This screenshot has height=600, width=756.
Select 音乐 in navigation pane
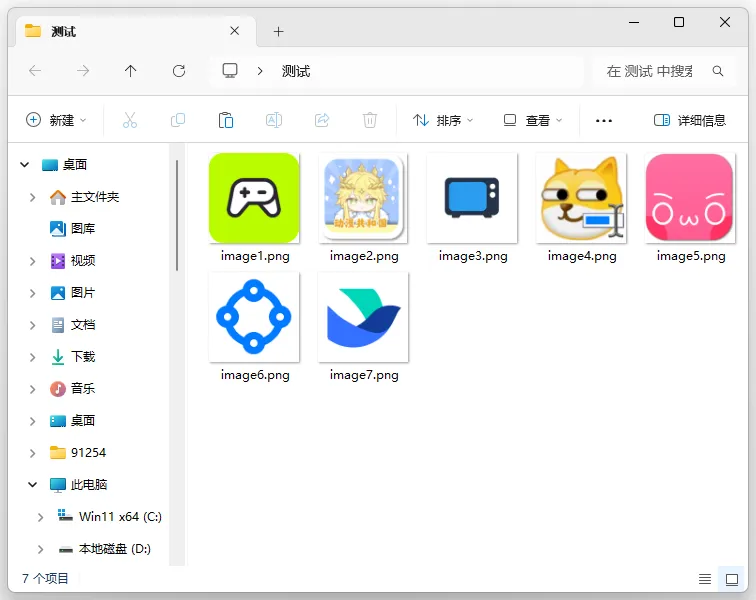click(72, 389)
